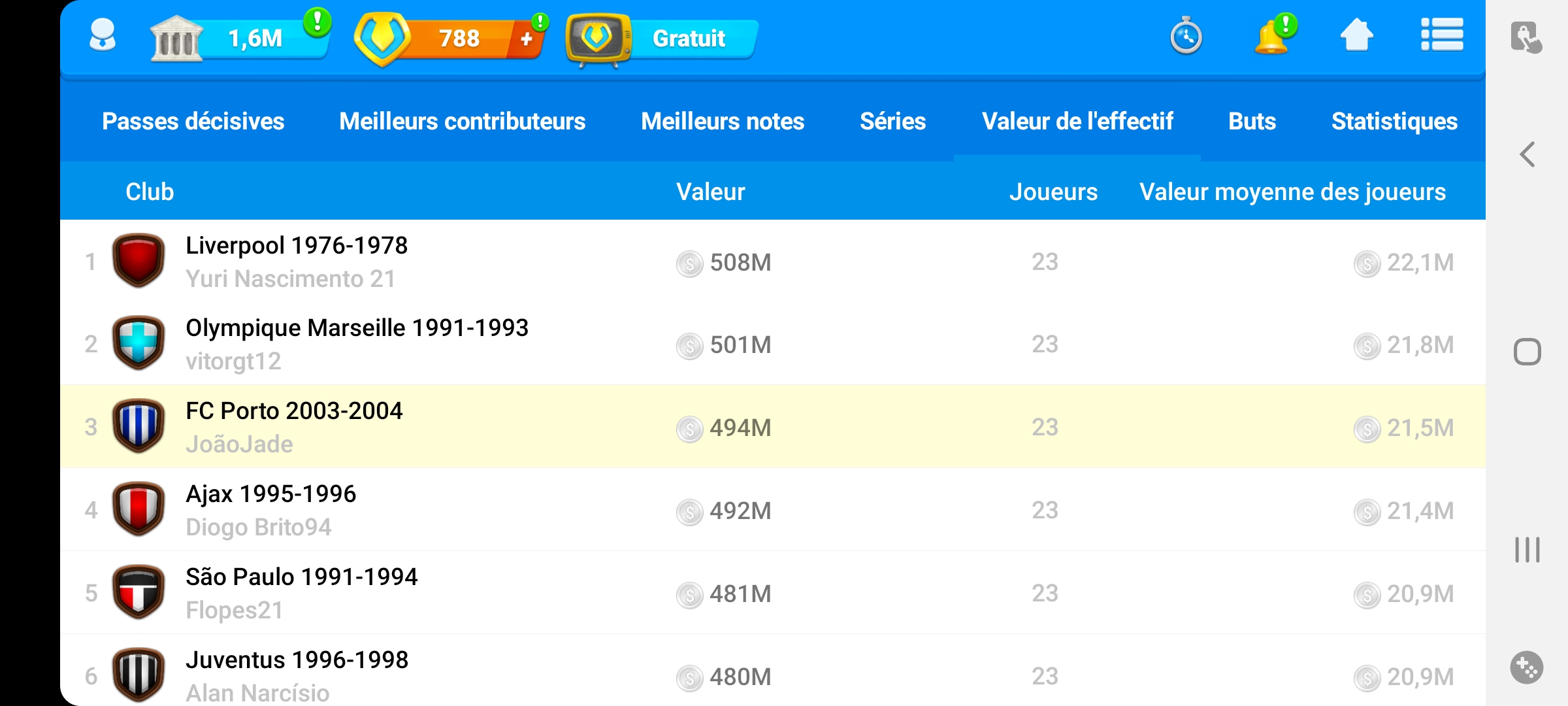Image resolution: width=1568 pixels, height=706 pixels.
Task: Go to the home screen icon
Action: [x=1356, y=36]
